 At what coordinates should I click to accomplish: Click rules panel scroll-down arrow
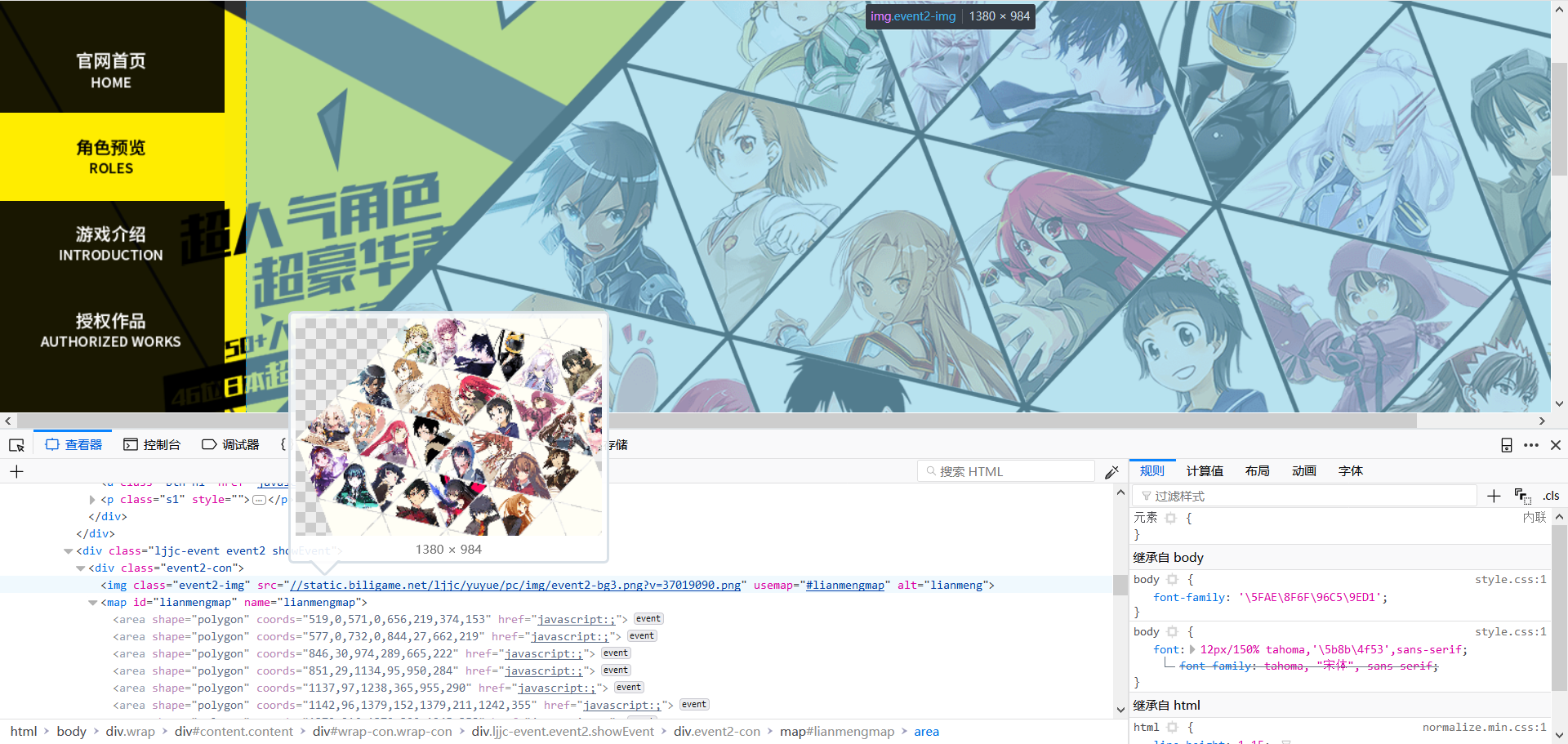[1559, 735]
